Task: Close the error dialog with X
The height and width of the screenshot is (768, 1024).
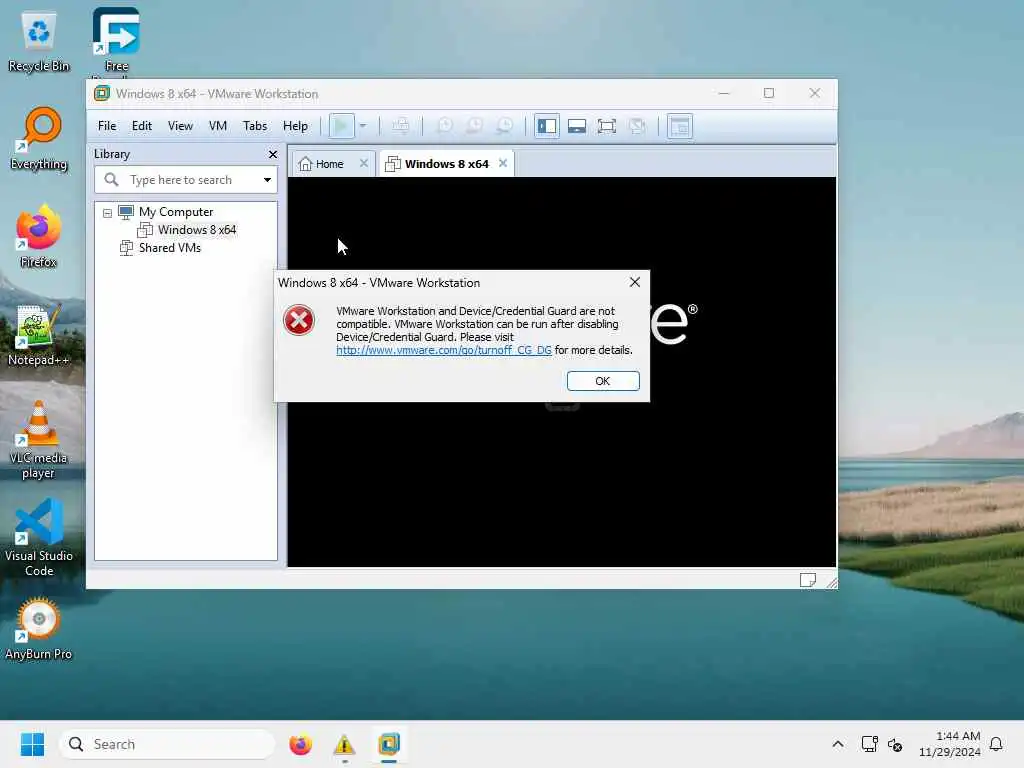Action: click(635, 282)
